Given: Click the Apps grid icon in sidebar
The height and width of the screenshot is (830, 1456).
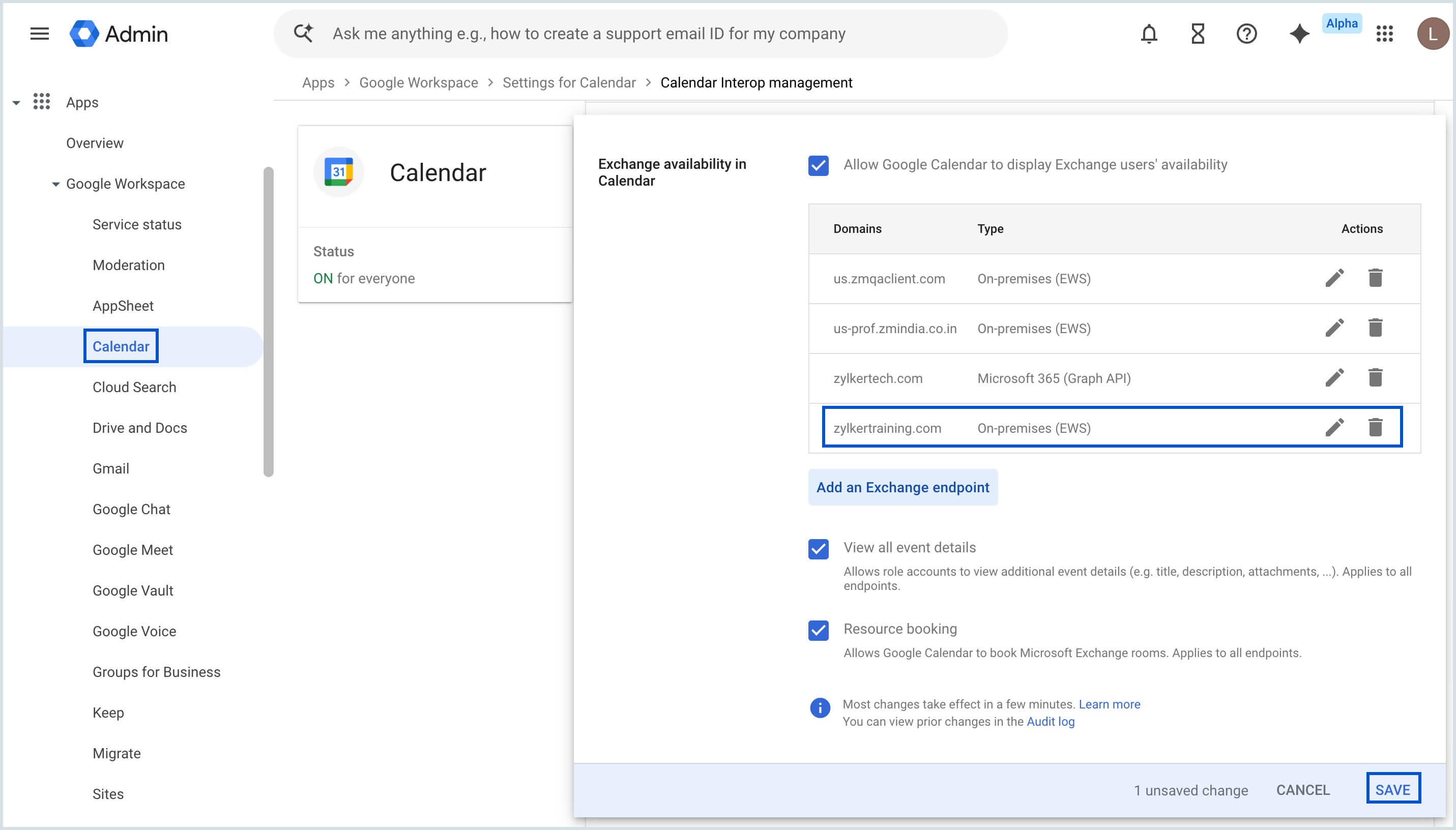Looking at the screenshot, I should point(42,102).
